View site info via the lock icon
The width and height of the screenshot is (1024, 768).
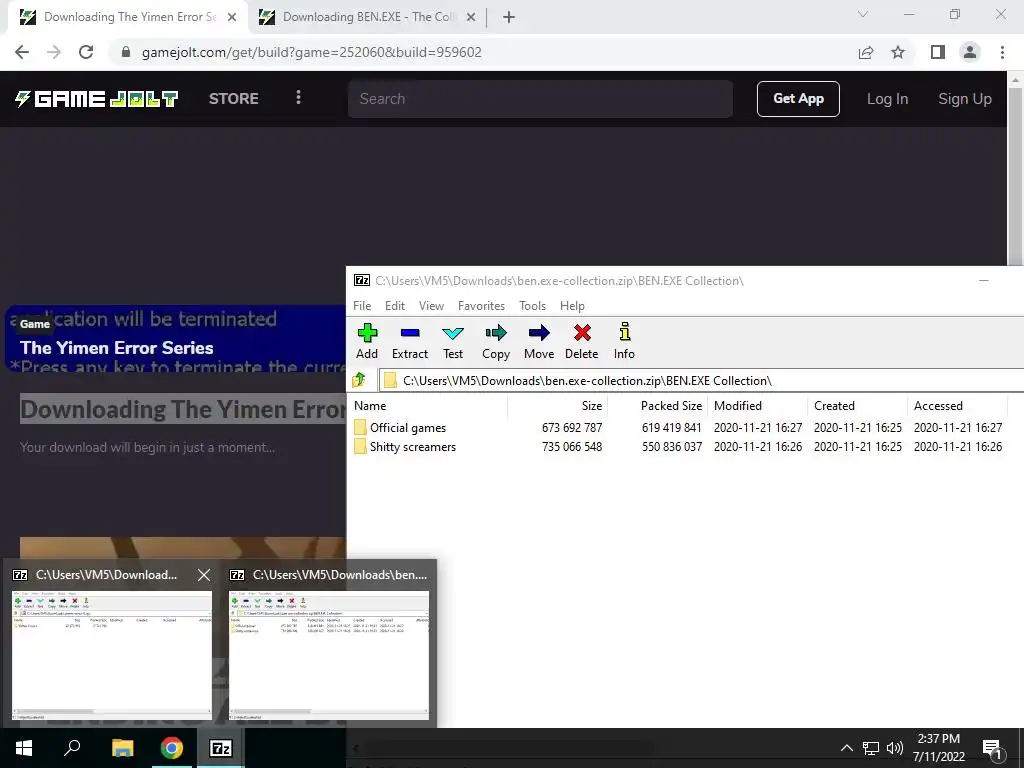126,52
